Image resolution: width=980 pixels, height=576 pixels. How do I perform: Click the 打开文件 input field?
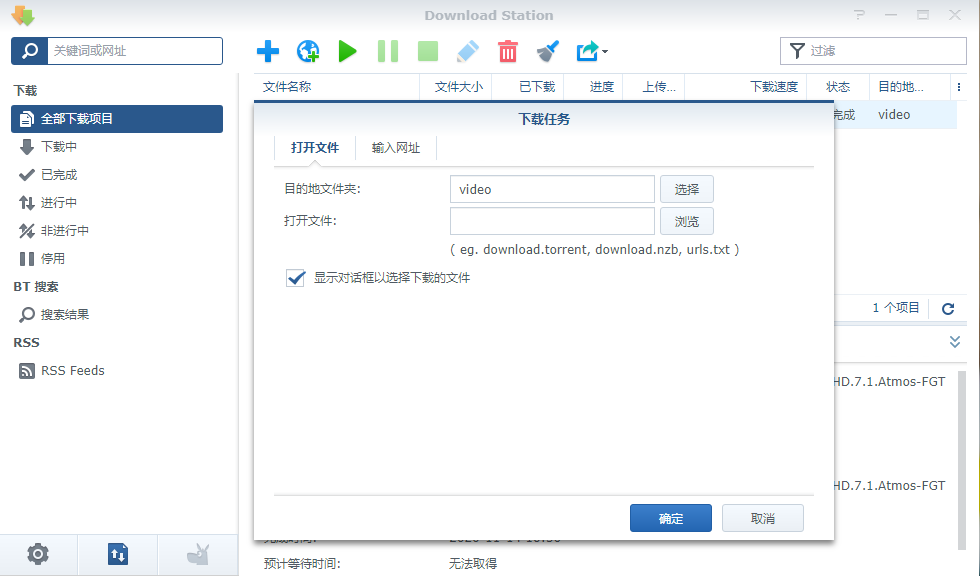552,221
